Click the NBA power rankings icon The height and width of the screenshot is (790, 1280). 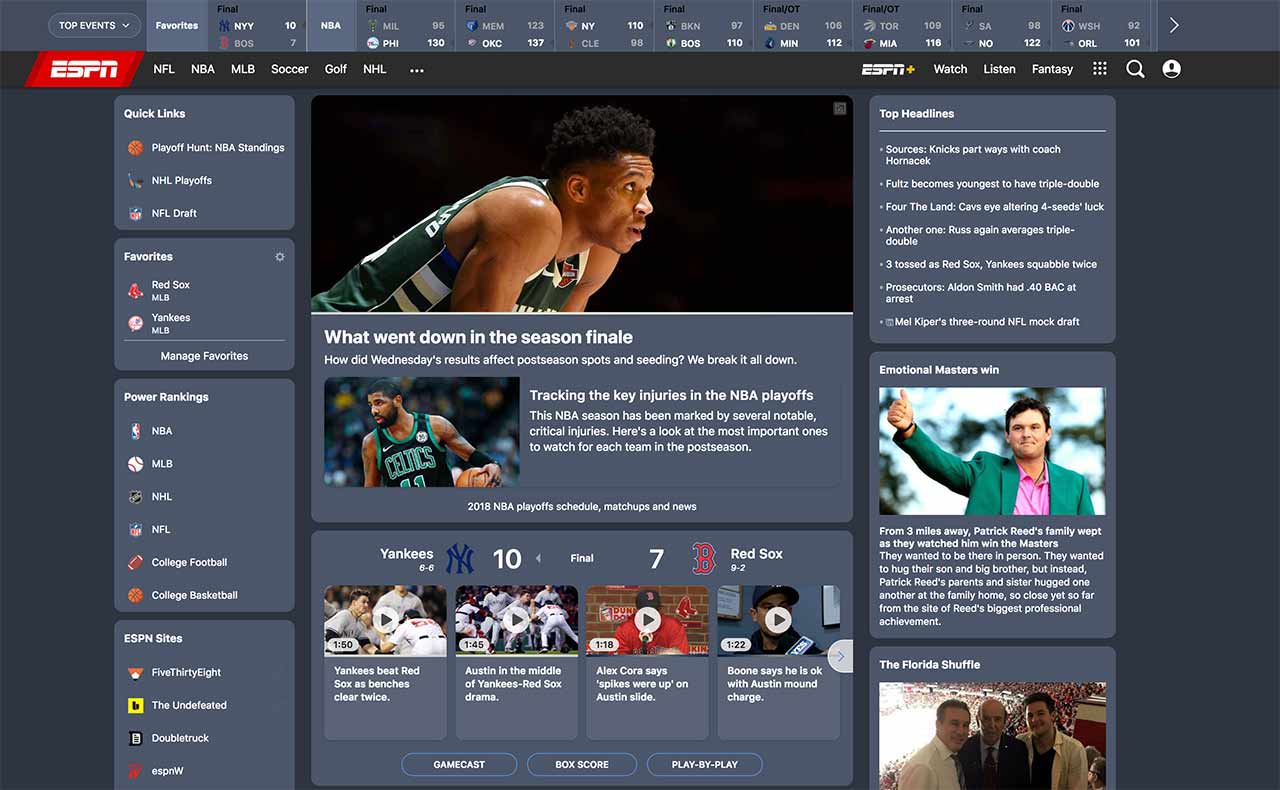tap(135, 431)
